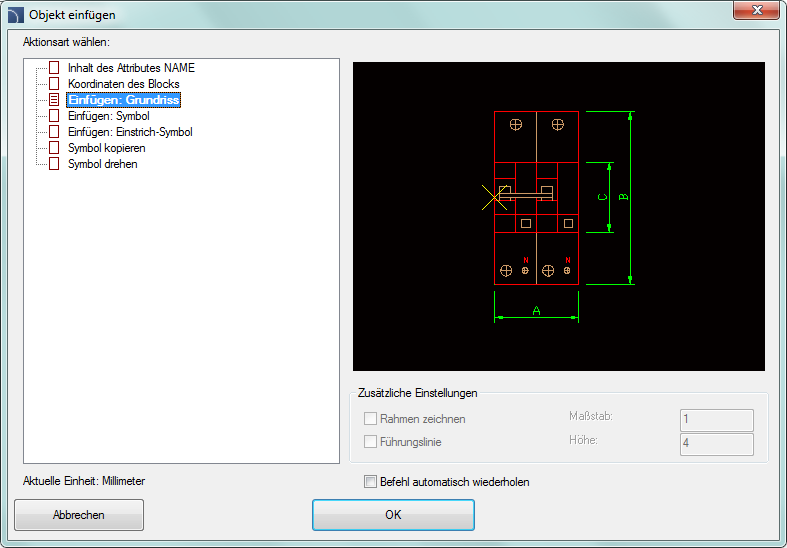Click icon beside 'Inhalt des Attributes NAME'

point(54,68)
